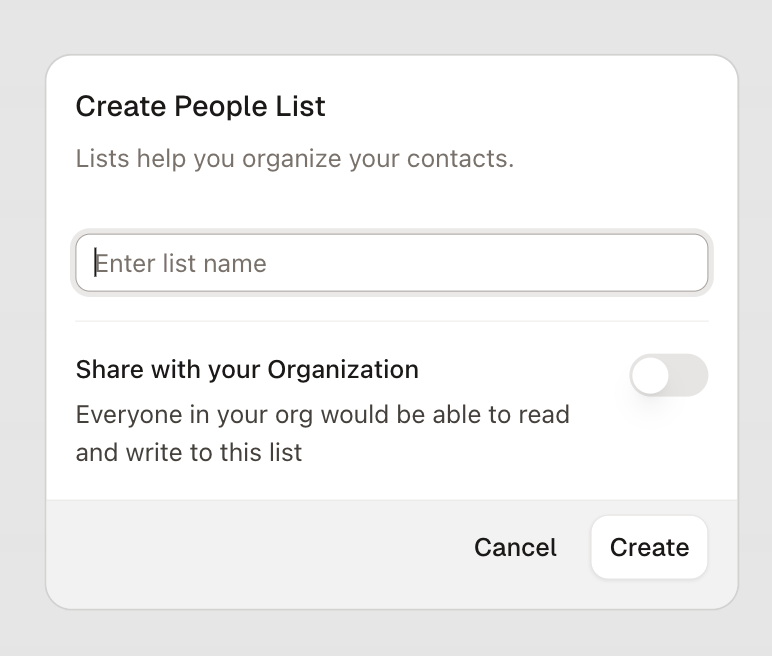Place cursor in the list name input

coord(391,263)
